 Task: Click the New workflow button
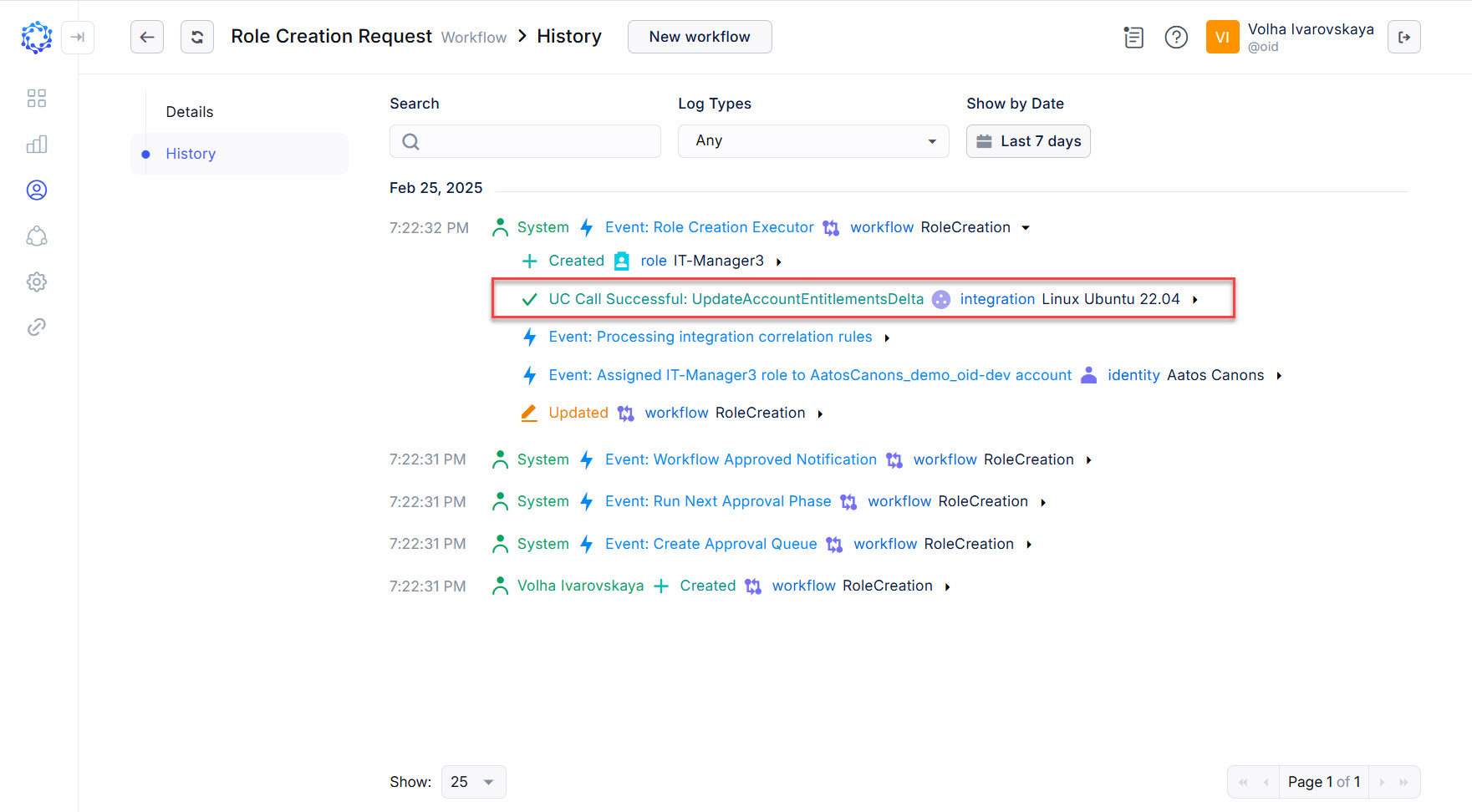pos(700,37)
